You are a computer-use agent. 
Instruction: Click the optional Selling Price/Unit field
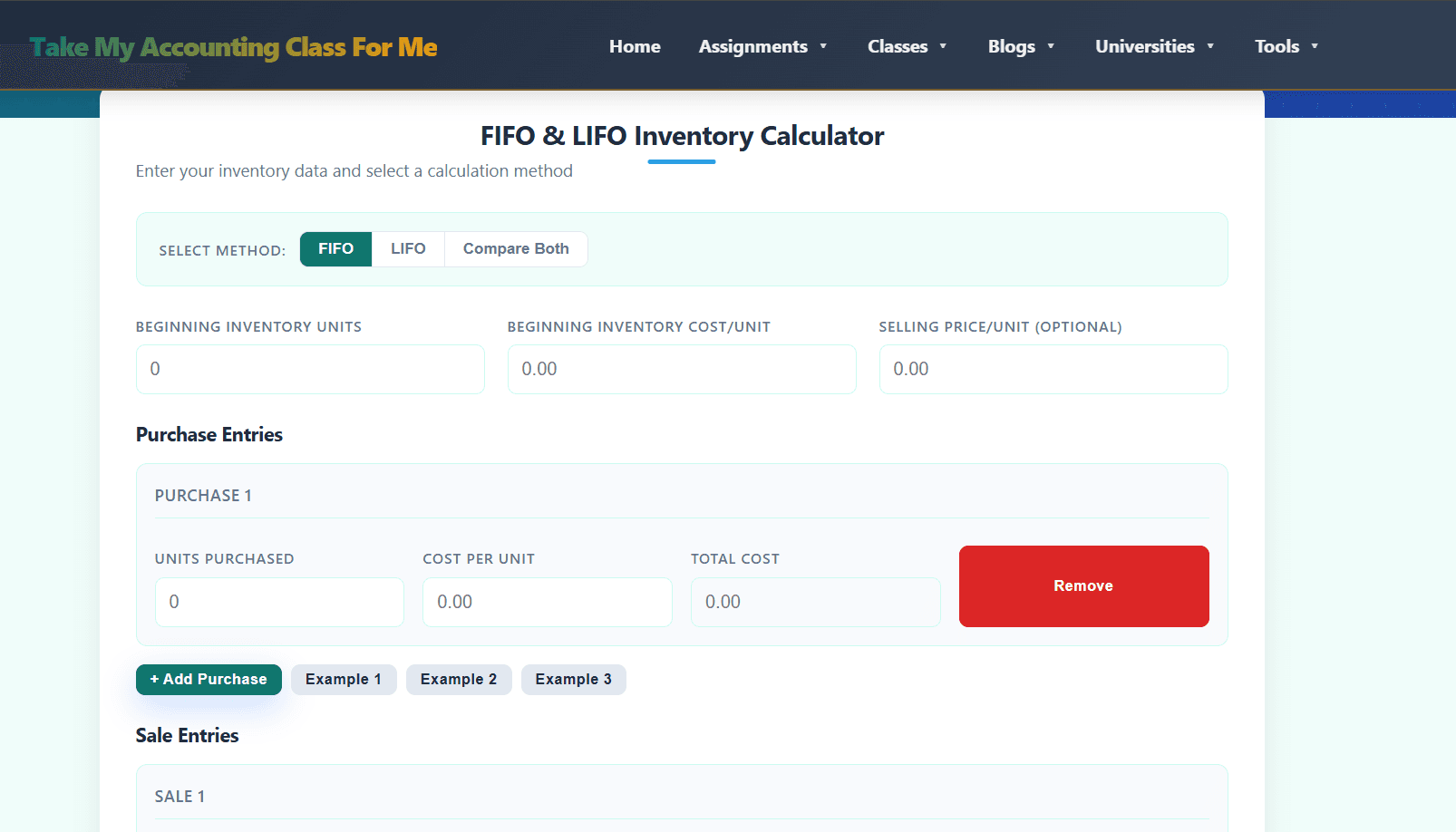pyautogui.click(x=1053, y=369)
